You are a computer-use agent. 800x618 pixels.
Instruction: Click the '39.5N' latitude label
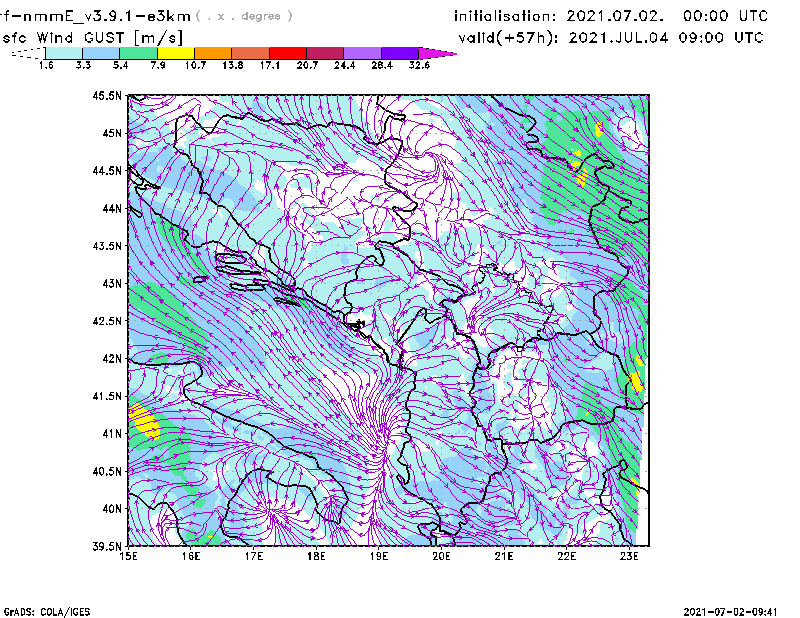pos(107,546)
